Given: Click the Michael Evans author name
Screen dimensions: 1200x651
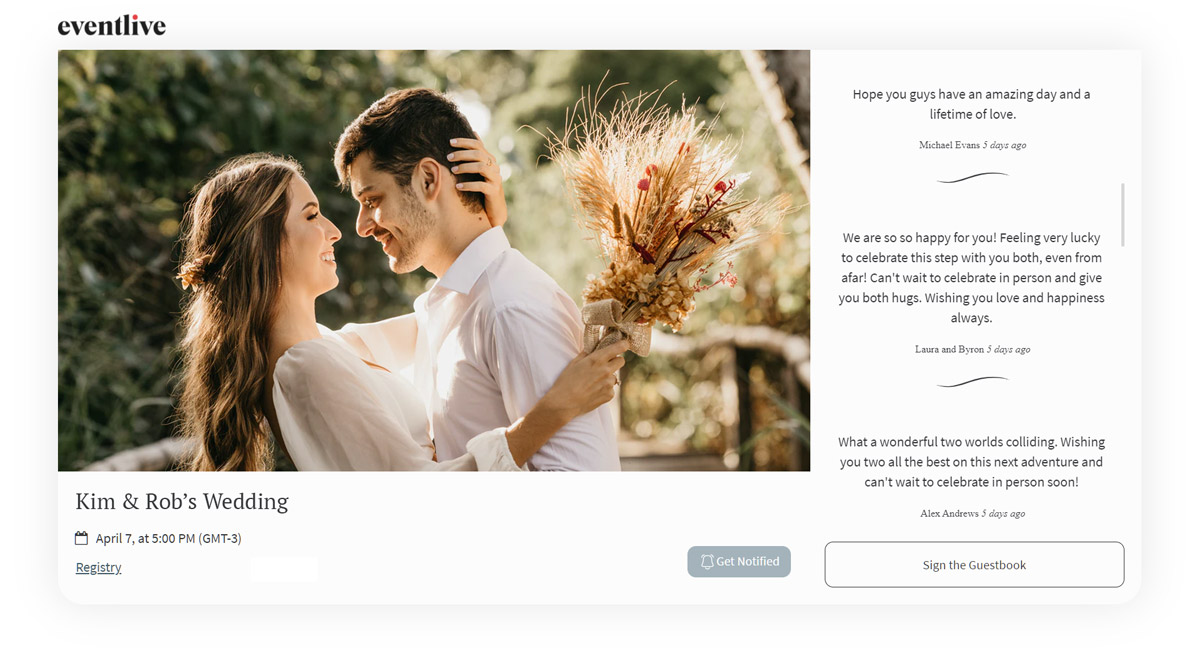Looking at the screenshot, I should [x=949, y=145].
